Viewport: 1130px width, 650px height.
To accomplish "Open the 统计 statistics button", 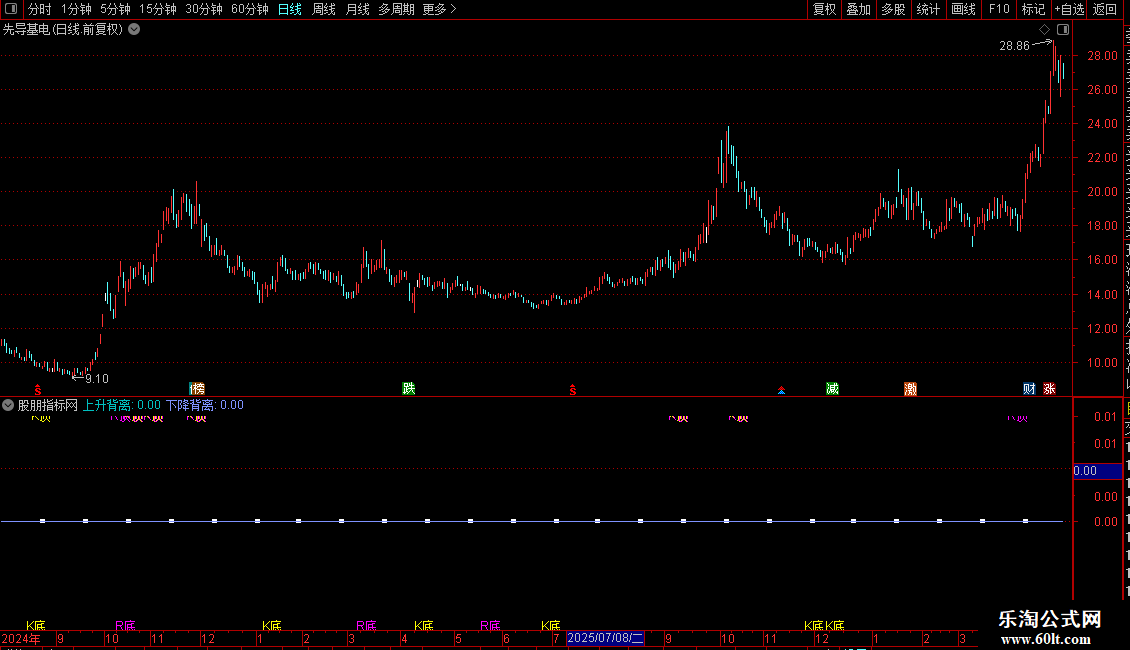I will tap(927, 9).
